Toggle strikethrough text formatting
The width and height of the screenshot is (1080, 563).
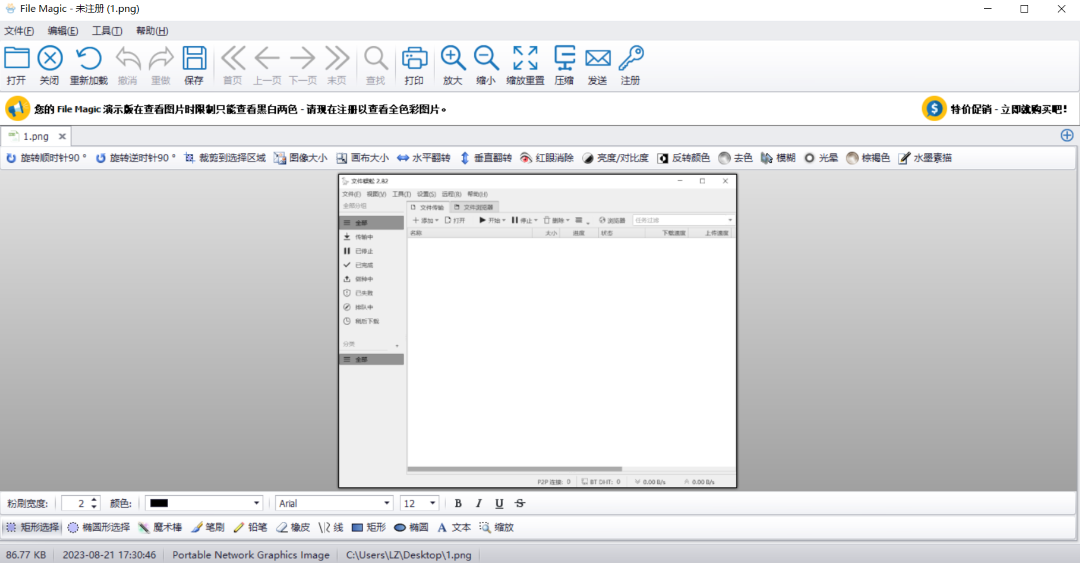pyautogui.click(x=519, y=503)
